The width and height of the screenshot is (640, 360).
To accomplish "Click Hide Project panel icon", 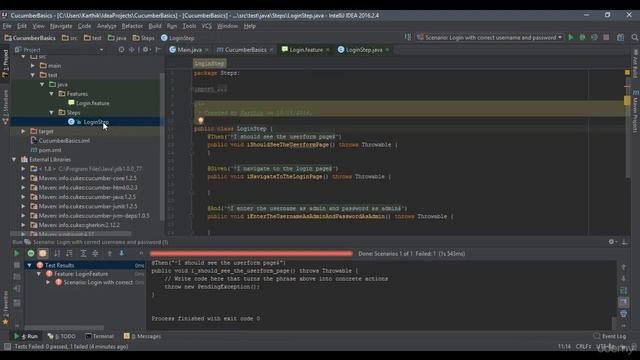I will [x=159, y=50].
